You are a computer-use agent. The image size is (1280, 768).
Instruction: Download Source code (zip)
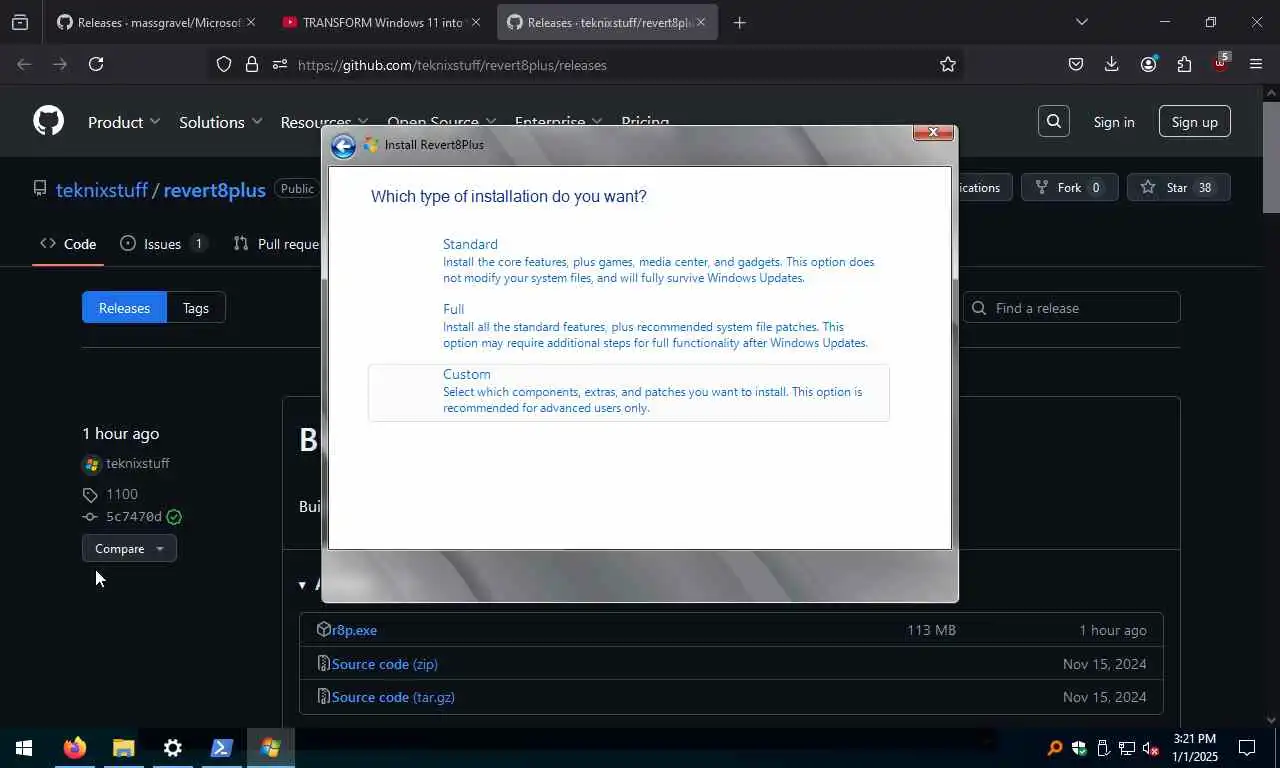pos(385,664)
